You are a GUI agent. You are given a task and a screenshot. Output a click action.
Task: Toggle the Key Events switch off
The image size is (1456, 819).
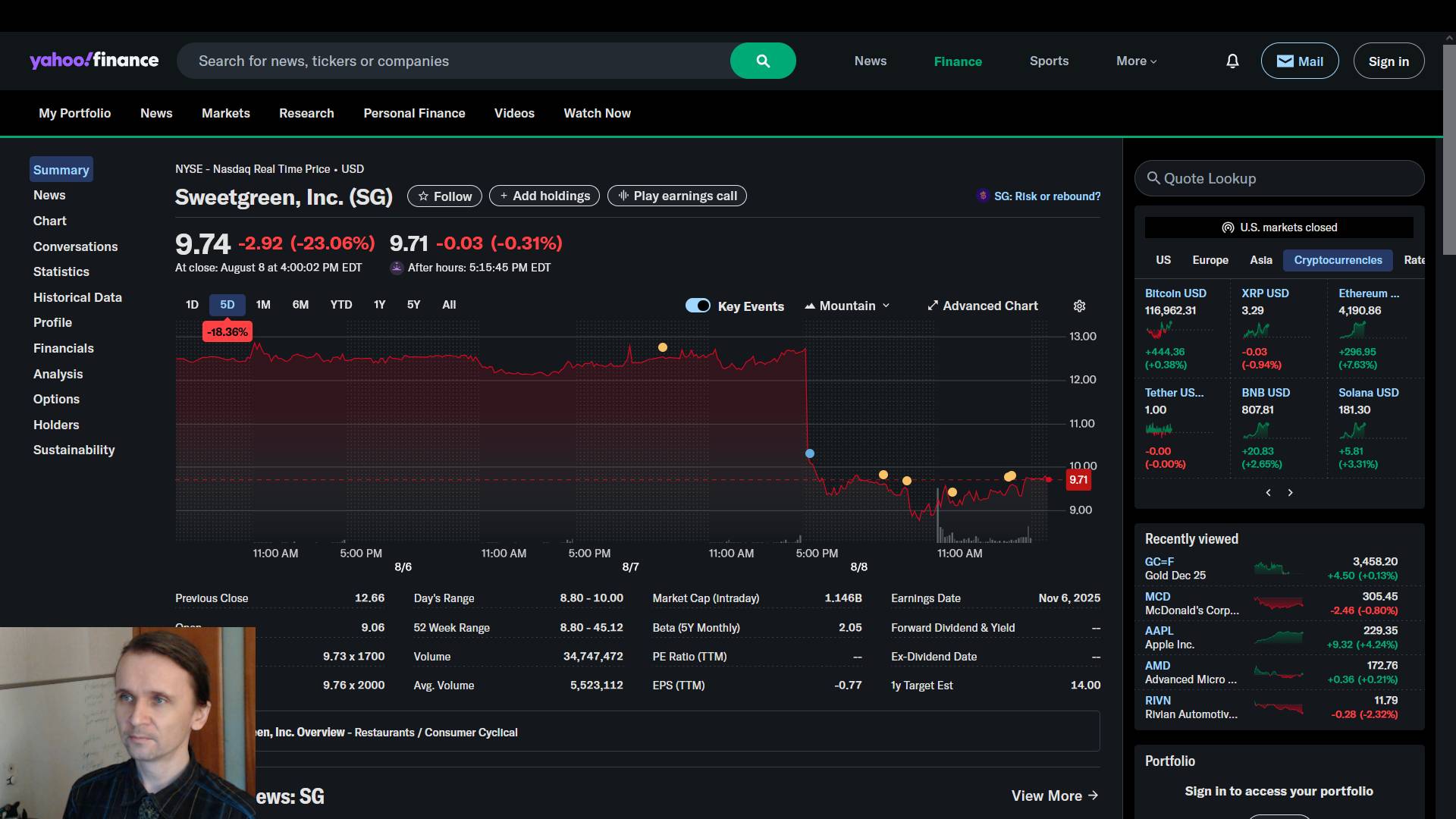coord(698,306)
